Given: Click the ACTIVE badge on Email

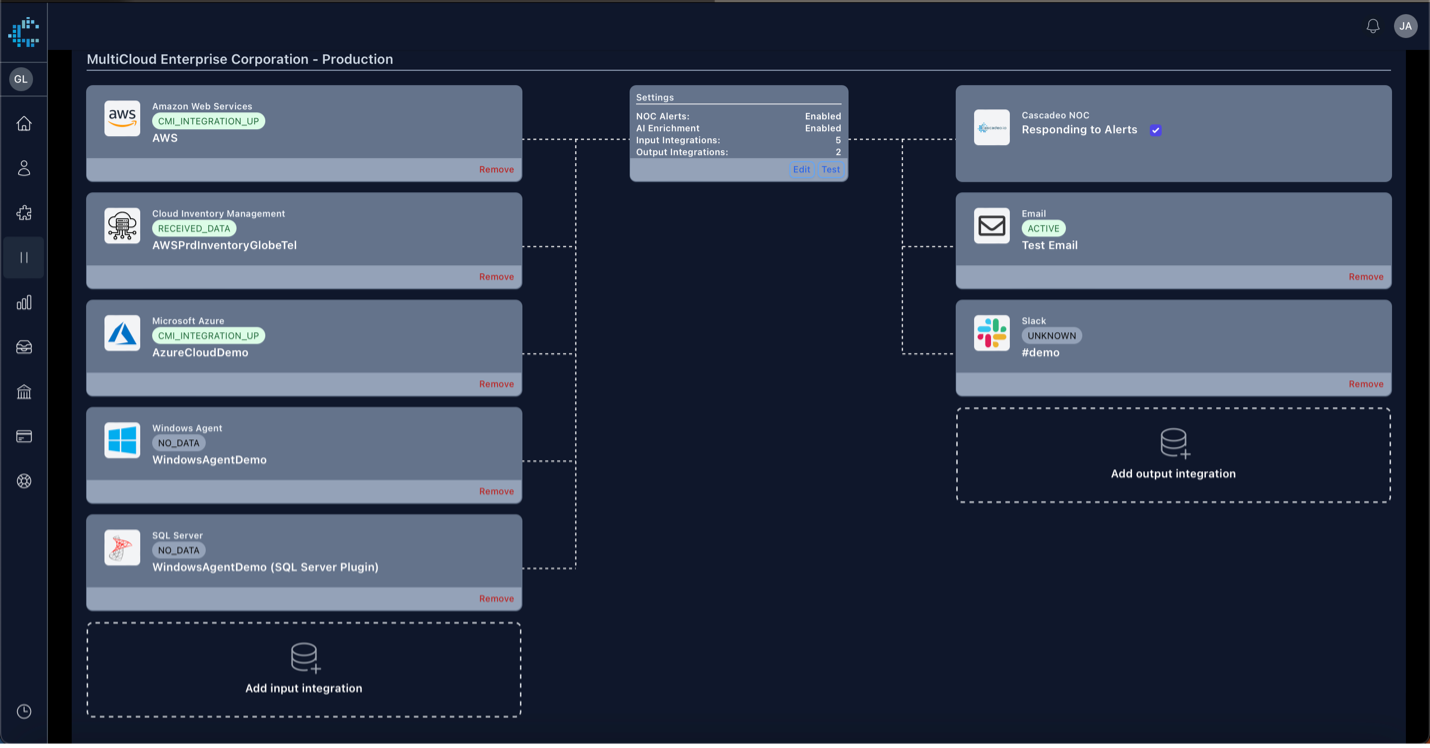Looking at the screenshot, I should click(1043, 228).
